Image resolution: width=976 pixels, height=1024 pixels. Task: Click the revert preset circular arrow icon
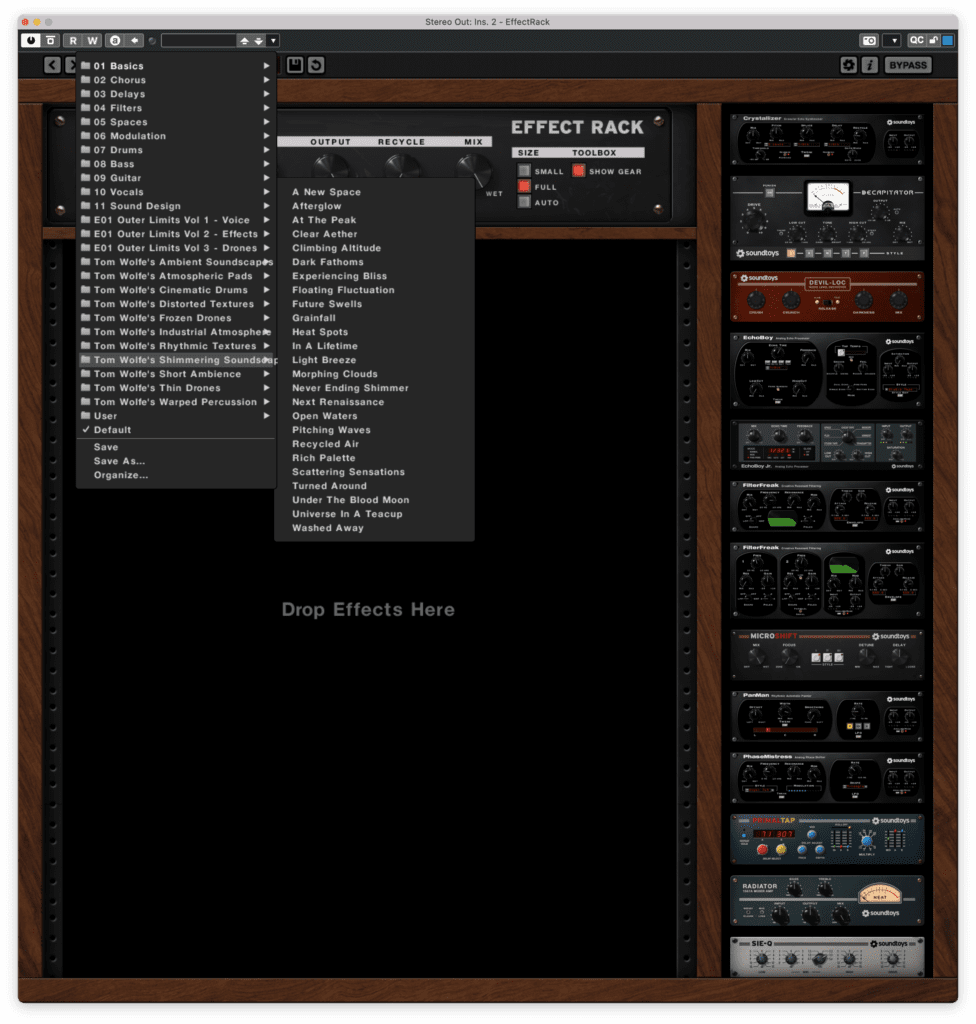(316, 65)
